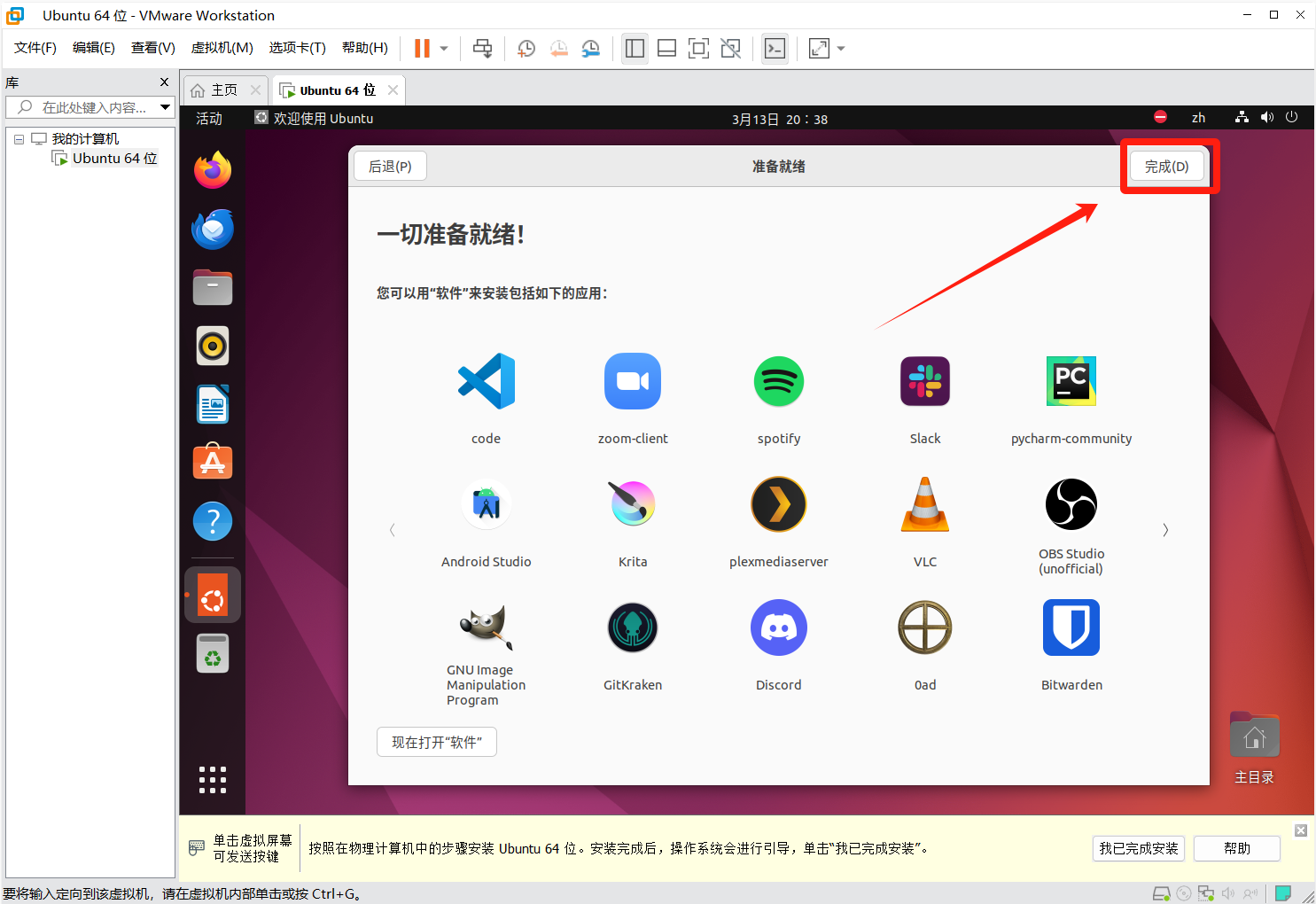Select the Discord app icon

click(x=778, y=627)
